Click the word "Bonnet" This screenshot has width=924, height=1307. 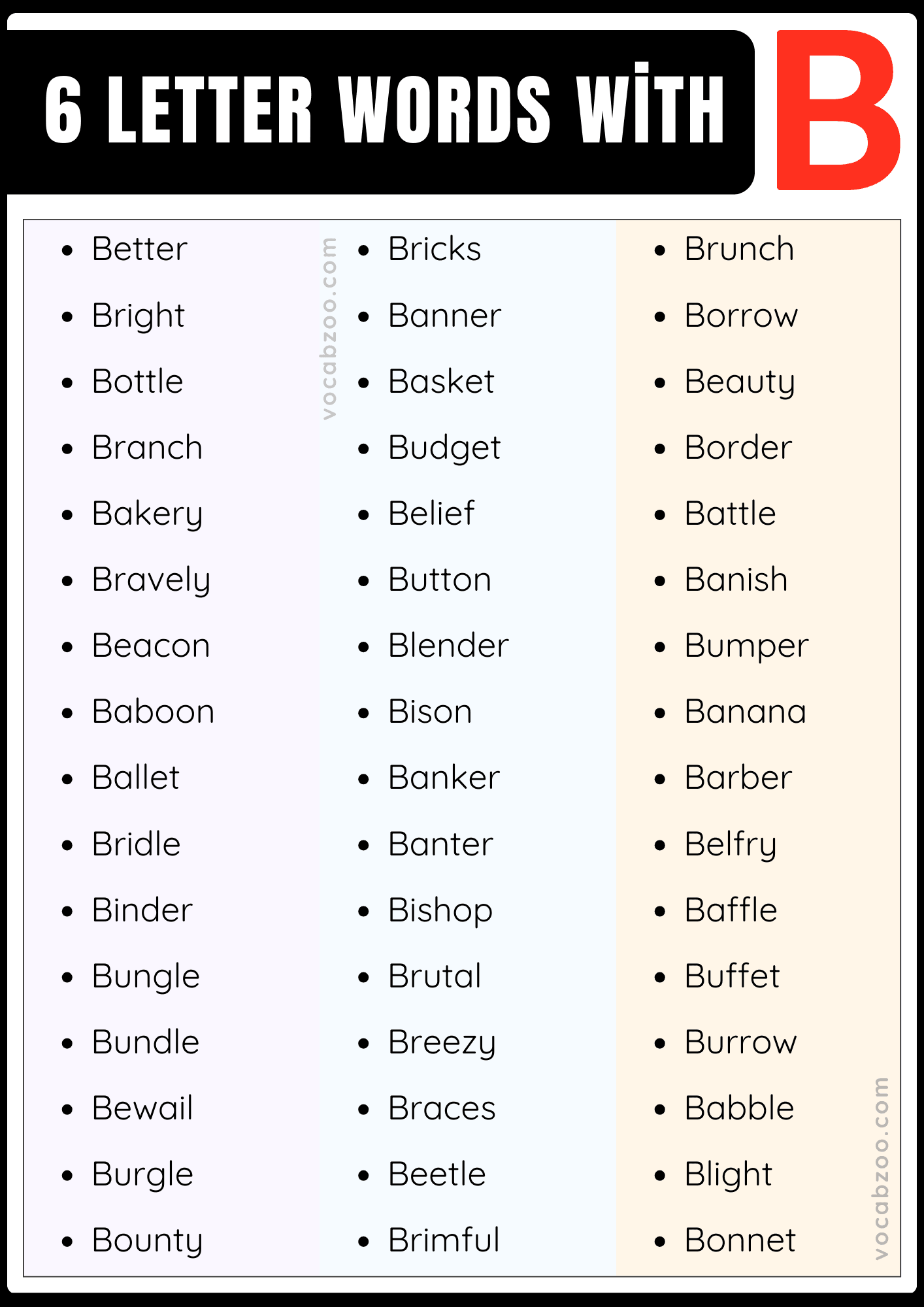coord(740,1240)
